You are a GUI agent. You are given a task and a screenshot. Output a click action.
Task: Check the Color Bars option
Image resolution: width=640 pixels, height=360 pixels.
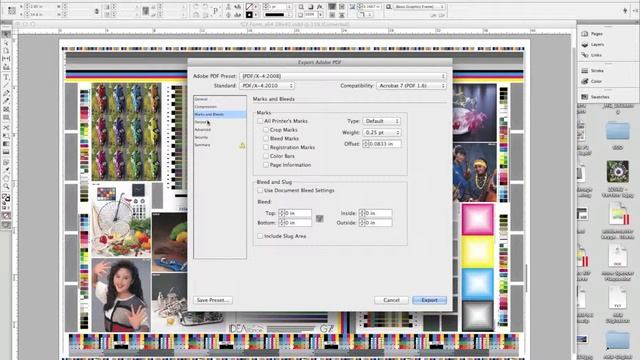pos(266,156)
